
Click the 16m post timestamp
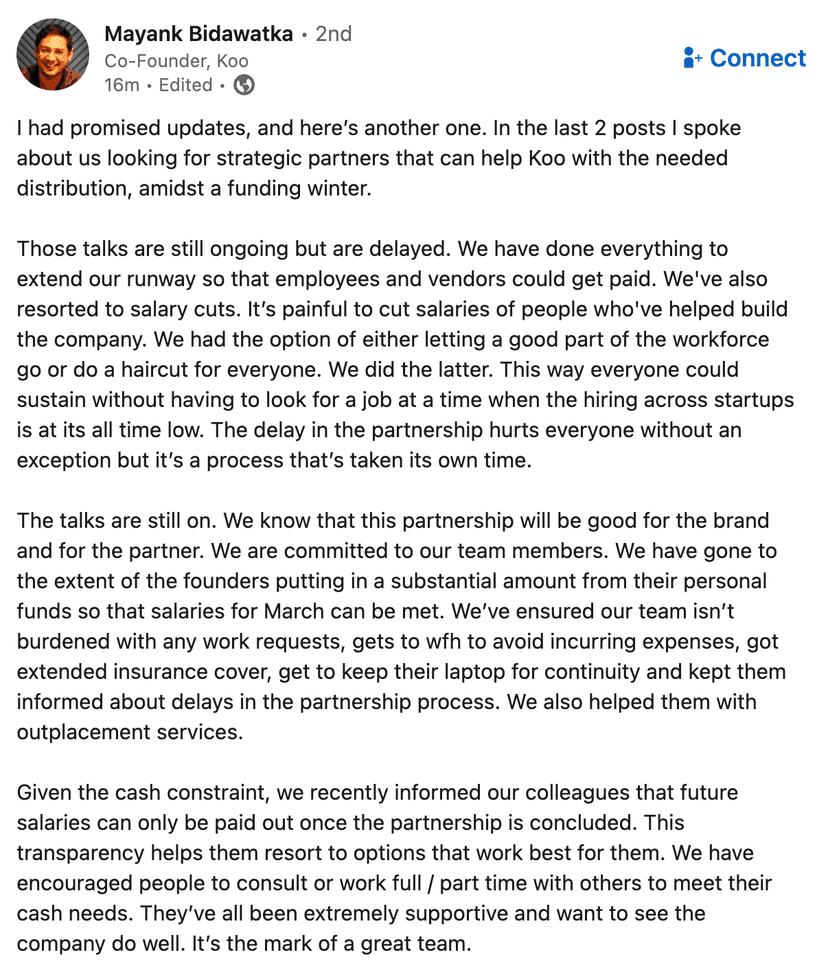[121, 85]
